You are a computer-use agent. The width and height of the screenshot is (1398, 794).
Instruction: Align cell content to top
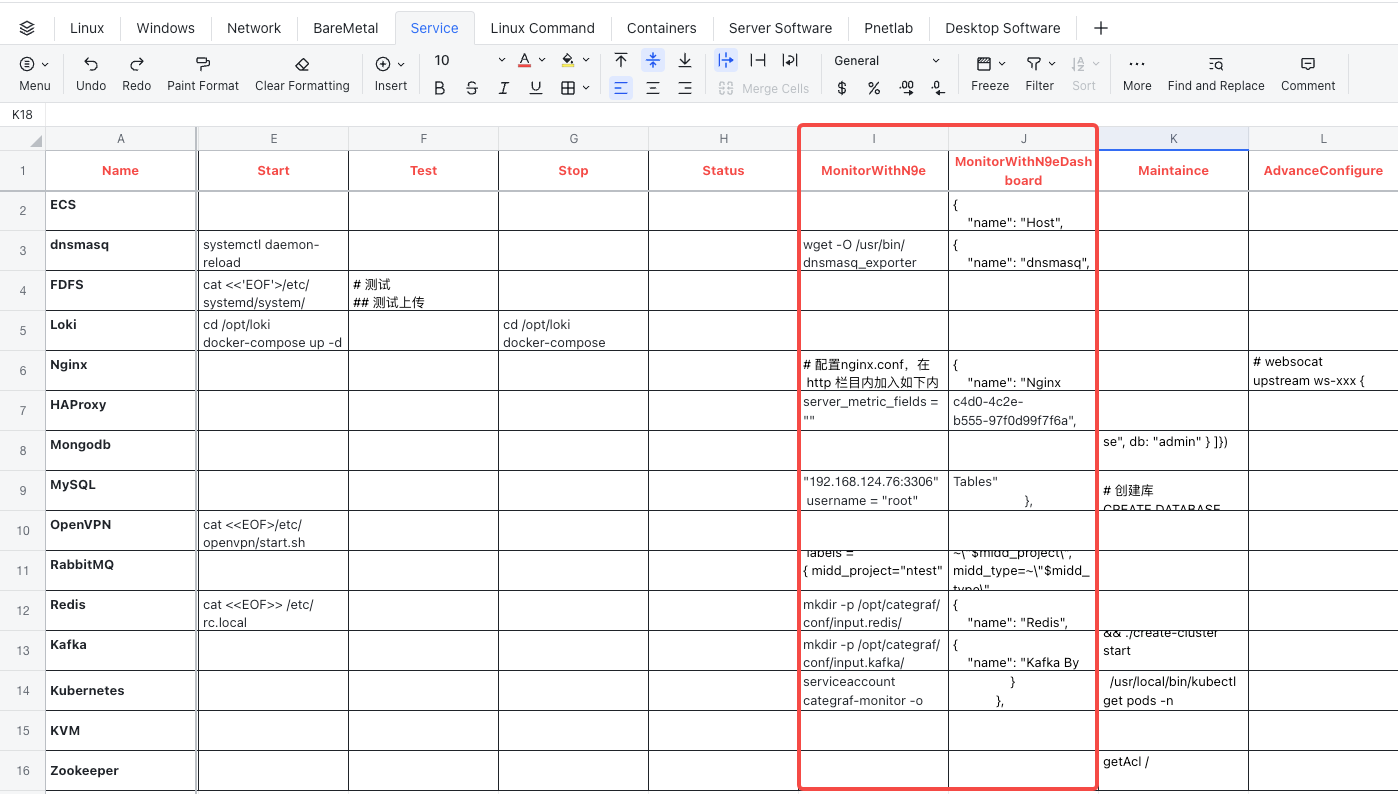pyautogui.click(x=621, y=61)
